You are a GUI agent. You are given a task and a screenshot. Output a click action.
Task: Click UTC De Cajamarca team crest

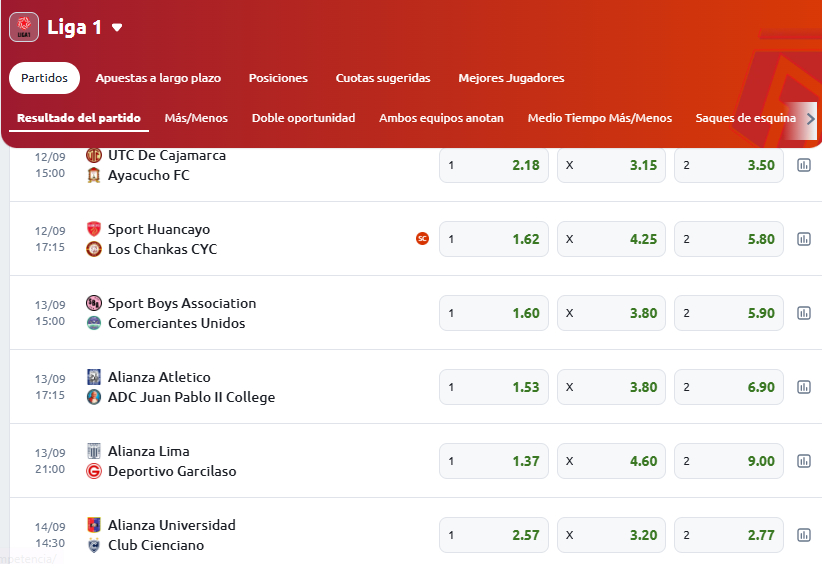click(94, 155)
